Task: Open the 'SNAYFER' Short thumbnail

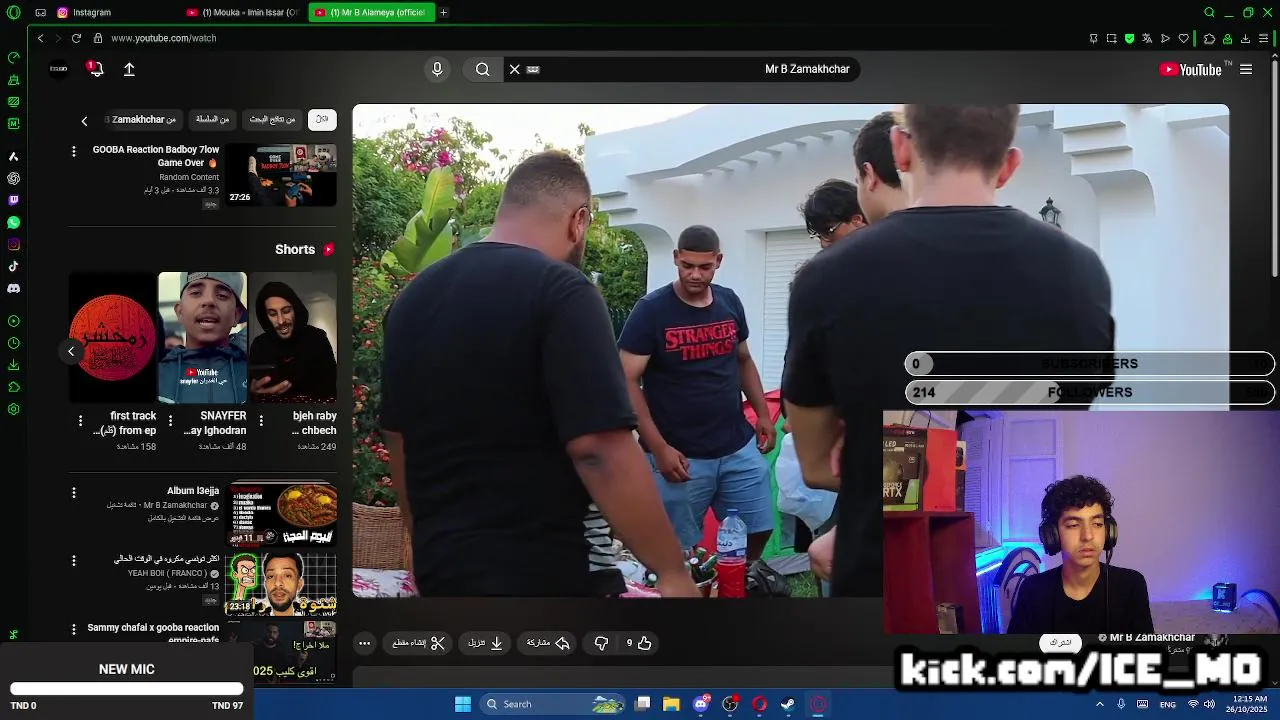Action: [x=202, y=338]
